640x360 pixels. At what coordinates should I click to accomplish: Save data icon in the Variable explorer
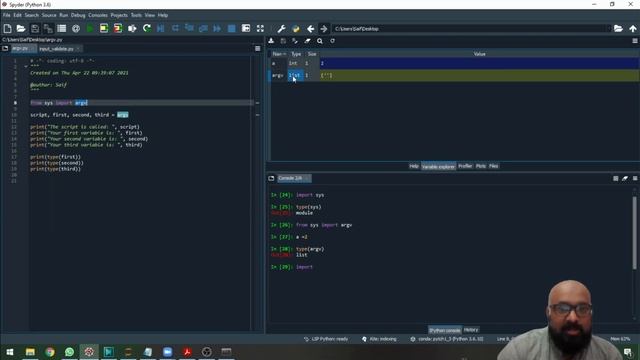pos(283,41)
